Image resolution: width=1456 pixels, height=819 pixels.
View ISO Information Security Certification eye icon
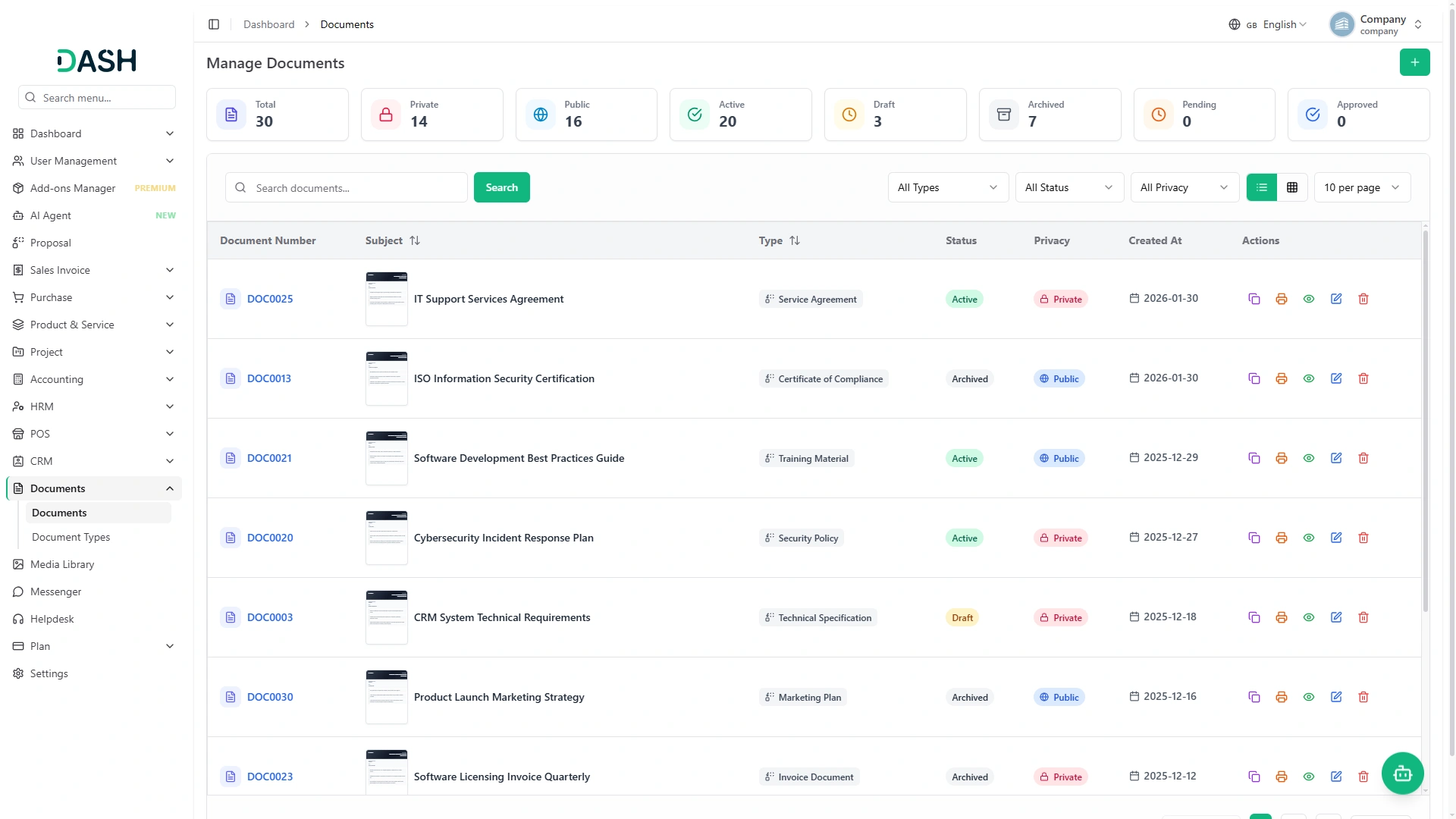[1308, 378]
